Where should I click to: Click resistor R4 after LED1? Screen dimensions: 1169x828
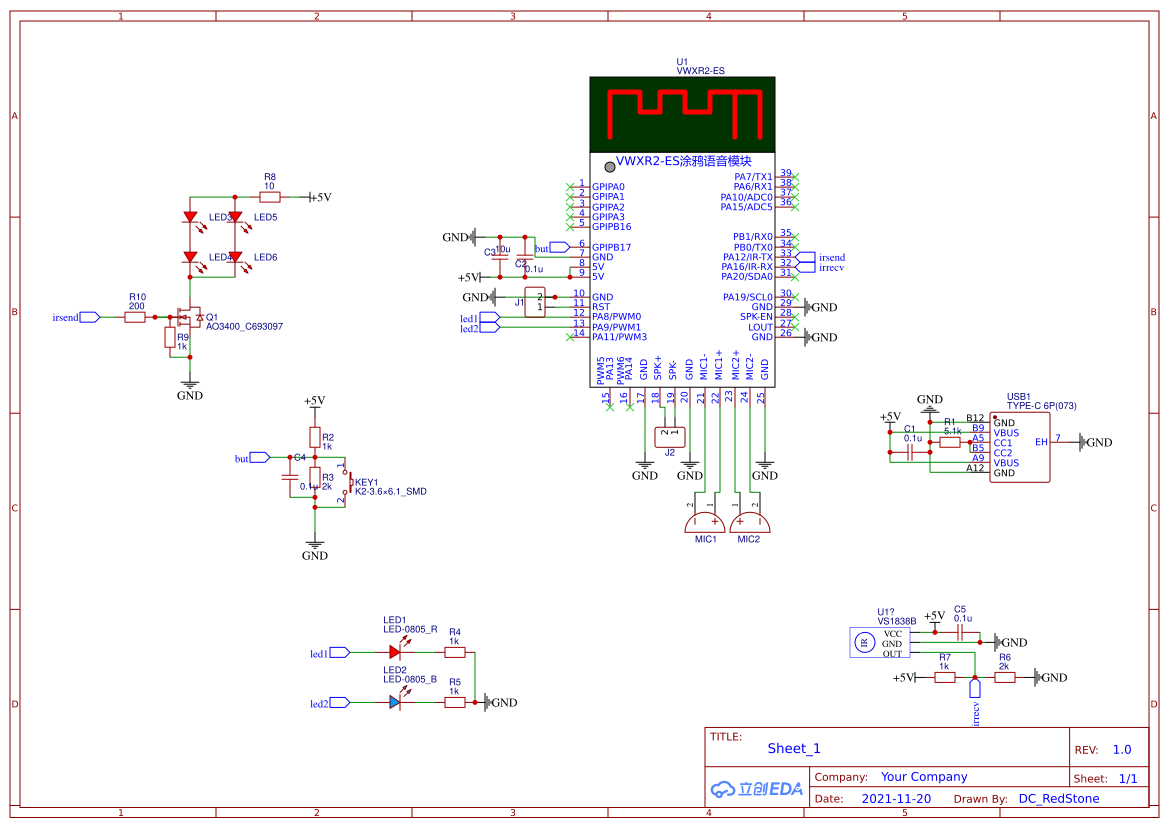[455, 652]
